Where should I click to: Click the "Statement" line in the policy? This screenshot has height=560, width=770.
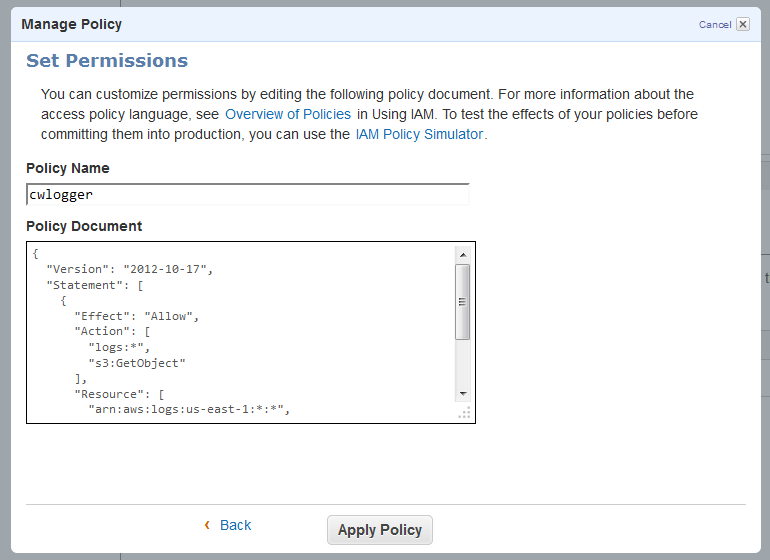pyautogui.click(x=95, y=285)
